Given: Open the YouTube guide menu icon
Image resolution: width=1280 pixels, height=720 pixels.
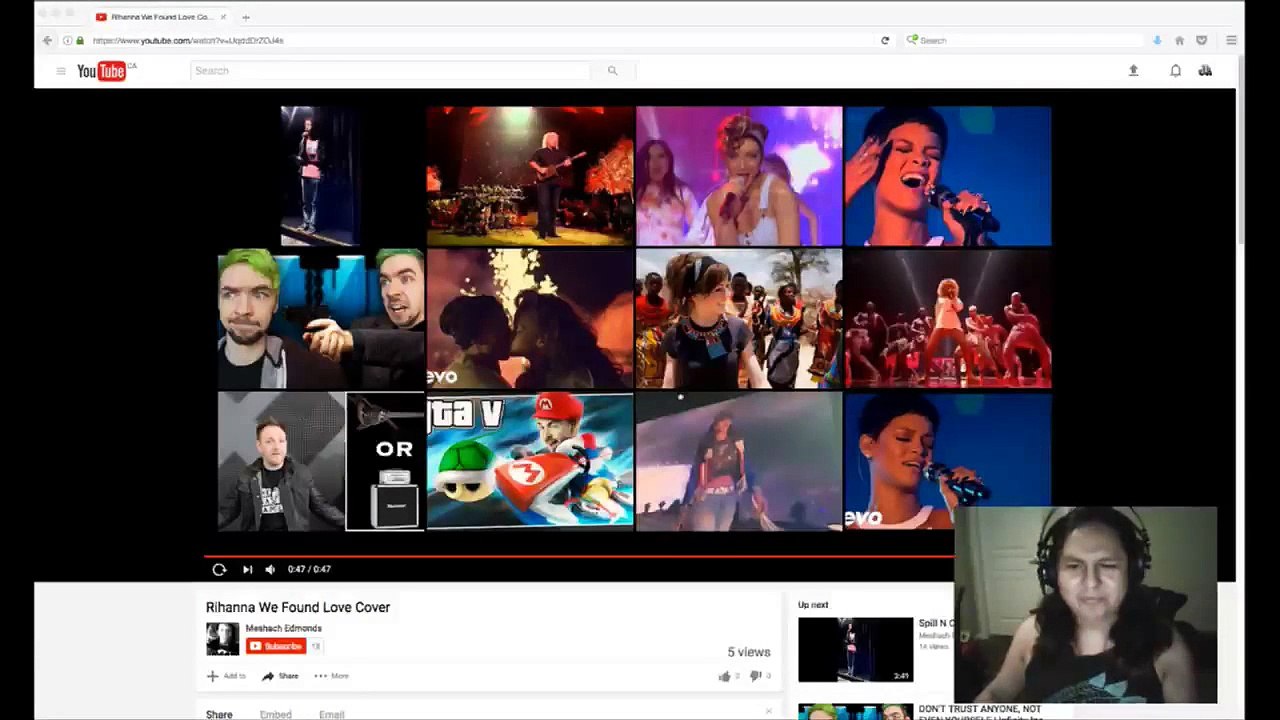Looking at the screenshot, I should (61, 71).
